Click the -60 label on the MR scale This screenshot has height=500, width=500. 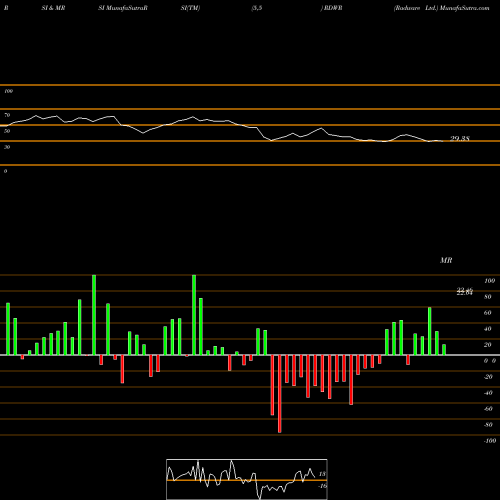(x=488, y=409)
